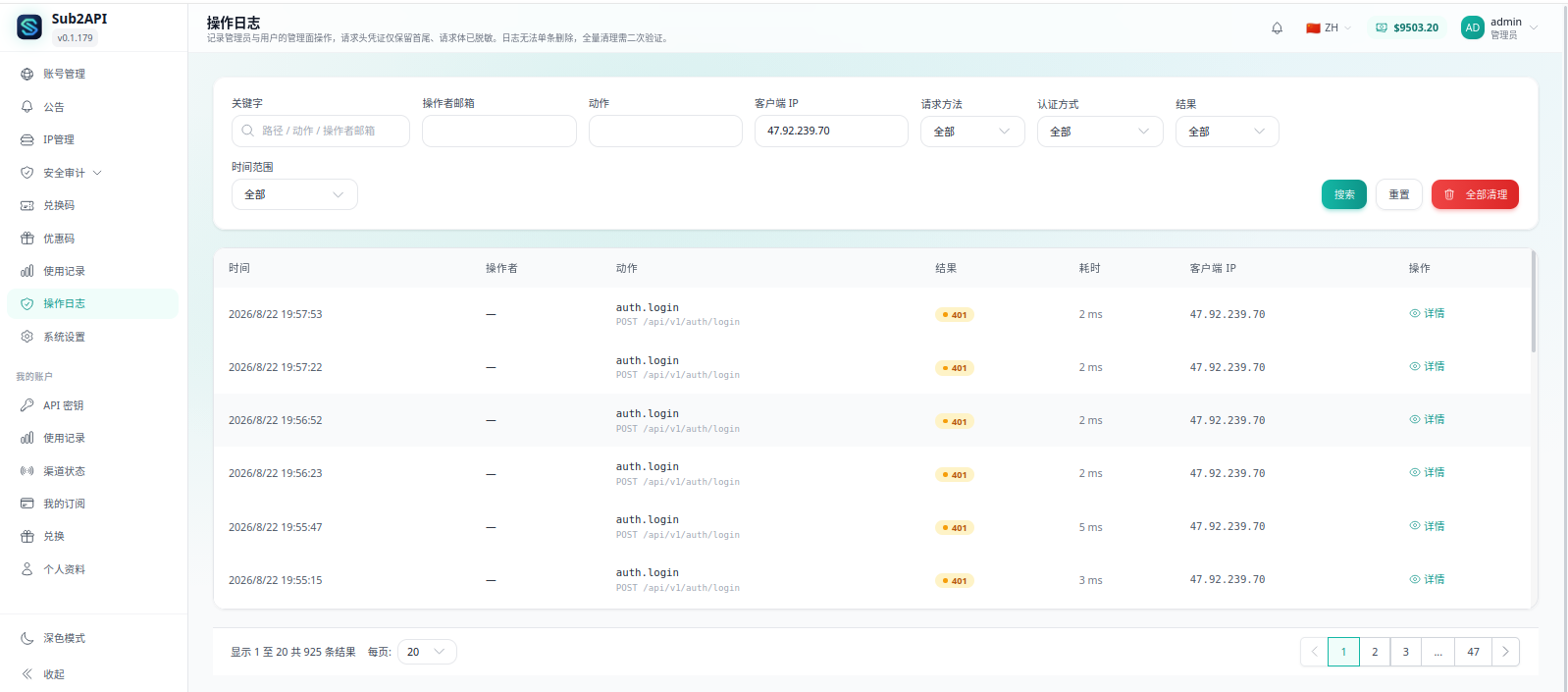Click 2026/8/22 19:55:15 timestamp
Image resolution: width=1568 pixels, height=692 pixels.
276,580
